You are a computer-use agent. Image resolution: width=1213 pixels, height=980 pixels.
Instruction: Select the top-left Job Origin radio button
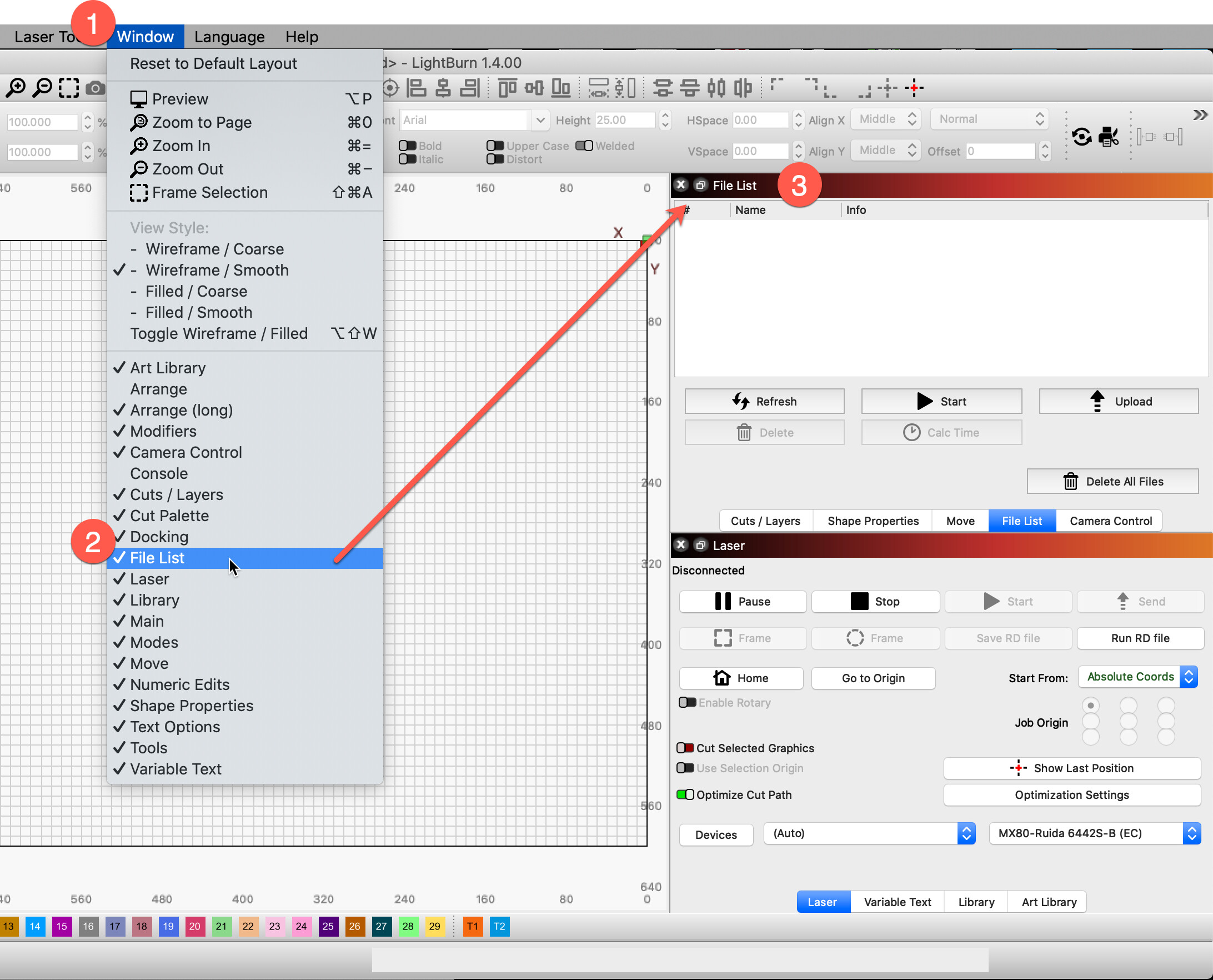(x=1090, y=706)
